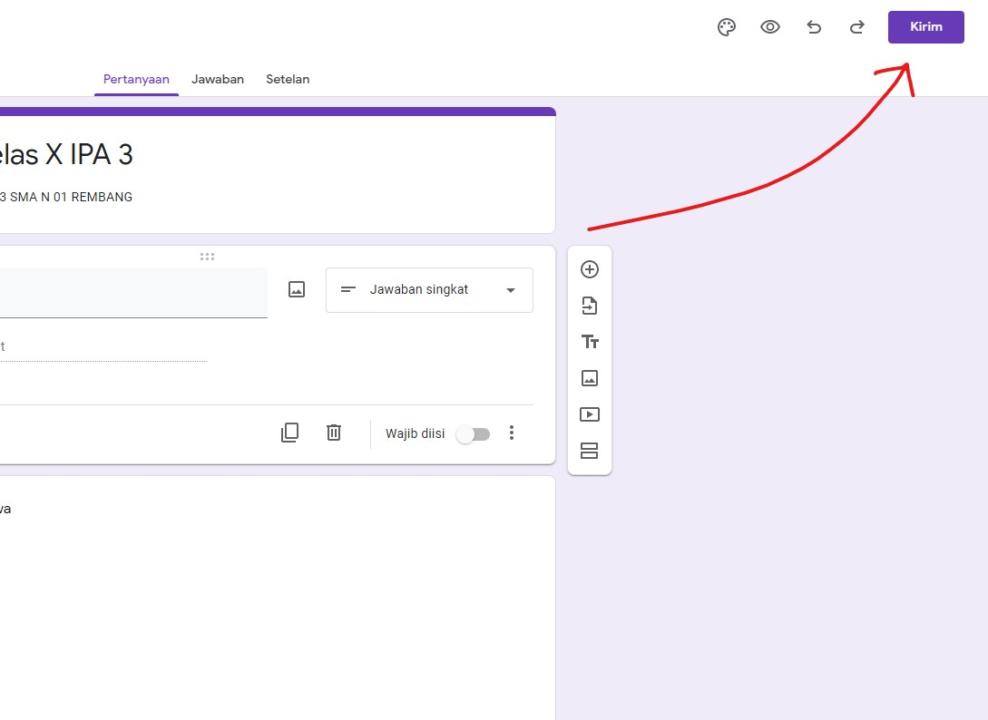Switch to the Pertanyaan tab
The width and height of the screenshot is (988, 720).
[136, 79]
